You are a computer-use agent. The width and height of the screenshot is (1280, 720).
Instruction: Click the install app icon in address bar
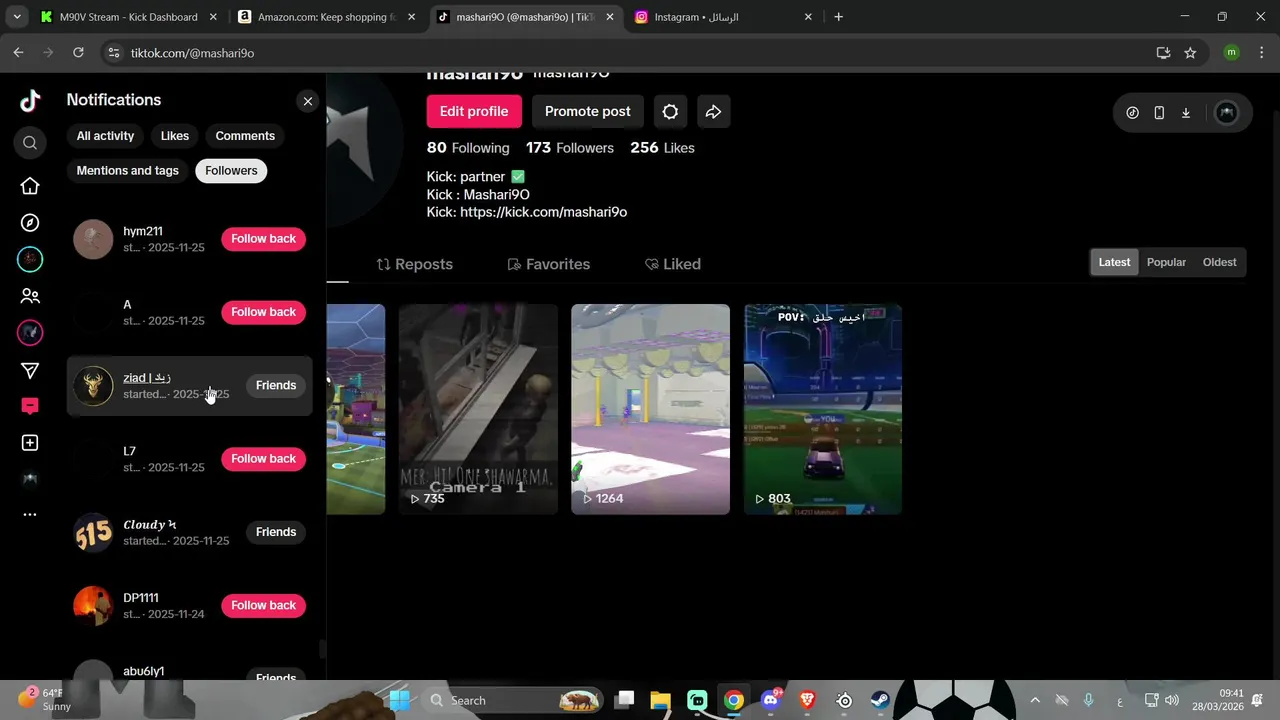click(1163, 53)
